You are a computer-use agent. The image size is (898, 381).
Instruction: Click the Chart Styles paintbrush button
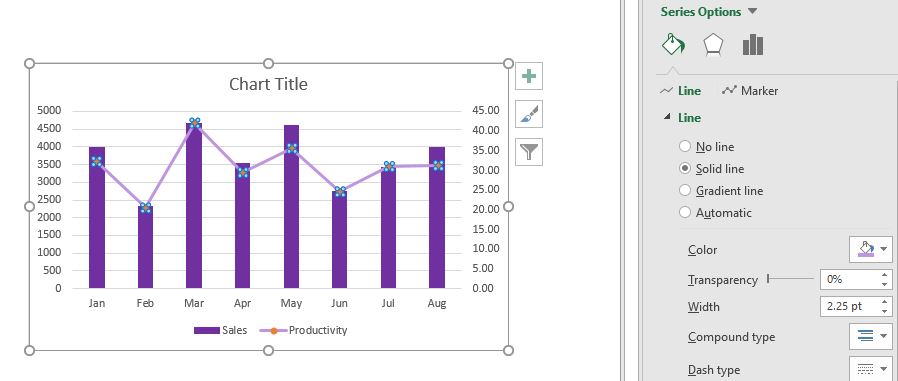tap(529, 114)
